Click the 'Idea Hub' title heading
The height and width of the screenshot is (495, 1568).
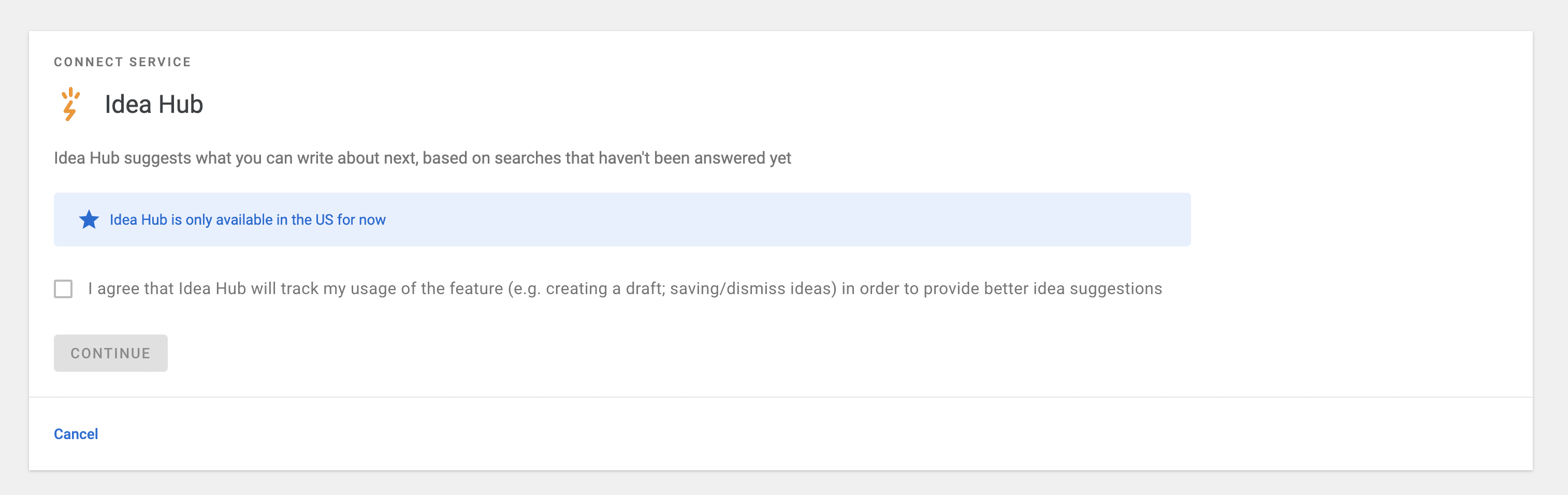coord(154,104)
